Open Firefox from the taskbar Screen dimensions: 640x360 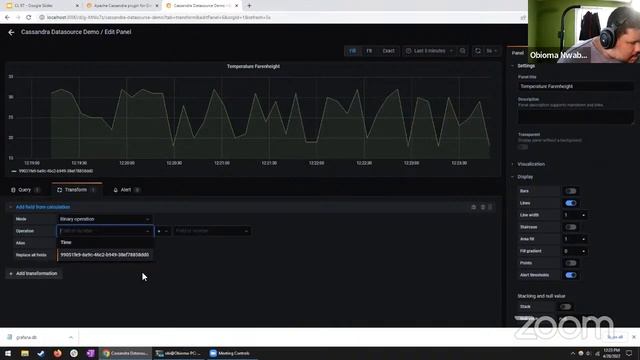[x=58, y=353]
